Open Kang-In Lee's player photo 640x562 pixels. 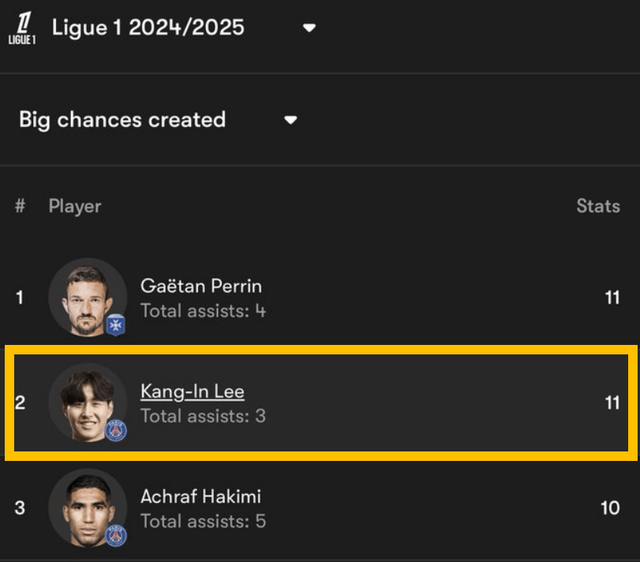(x=85, y=401)
